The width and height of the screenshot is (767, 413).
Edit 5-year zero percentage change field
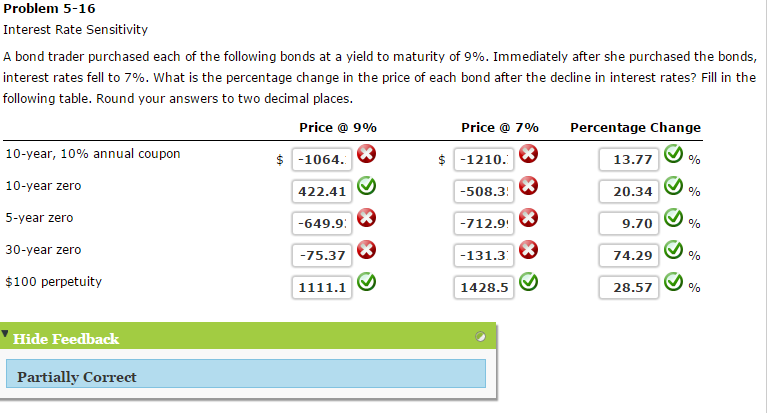629,223
